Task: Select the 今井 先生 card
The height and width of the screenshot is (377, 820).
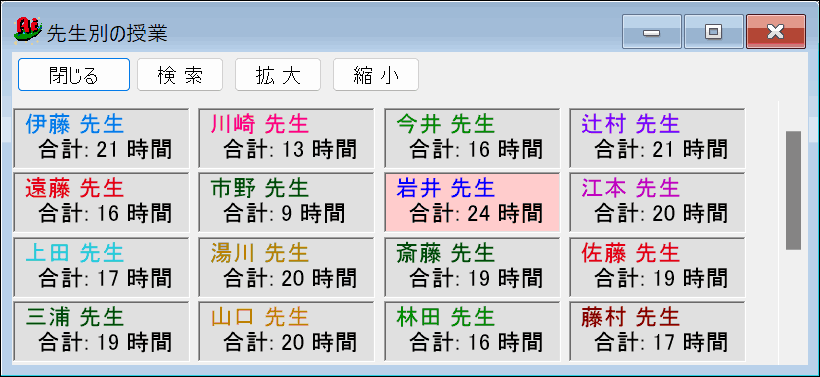Action: point(472,138)
